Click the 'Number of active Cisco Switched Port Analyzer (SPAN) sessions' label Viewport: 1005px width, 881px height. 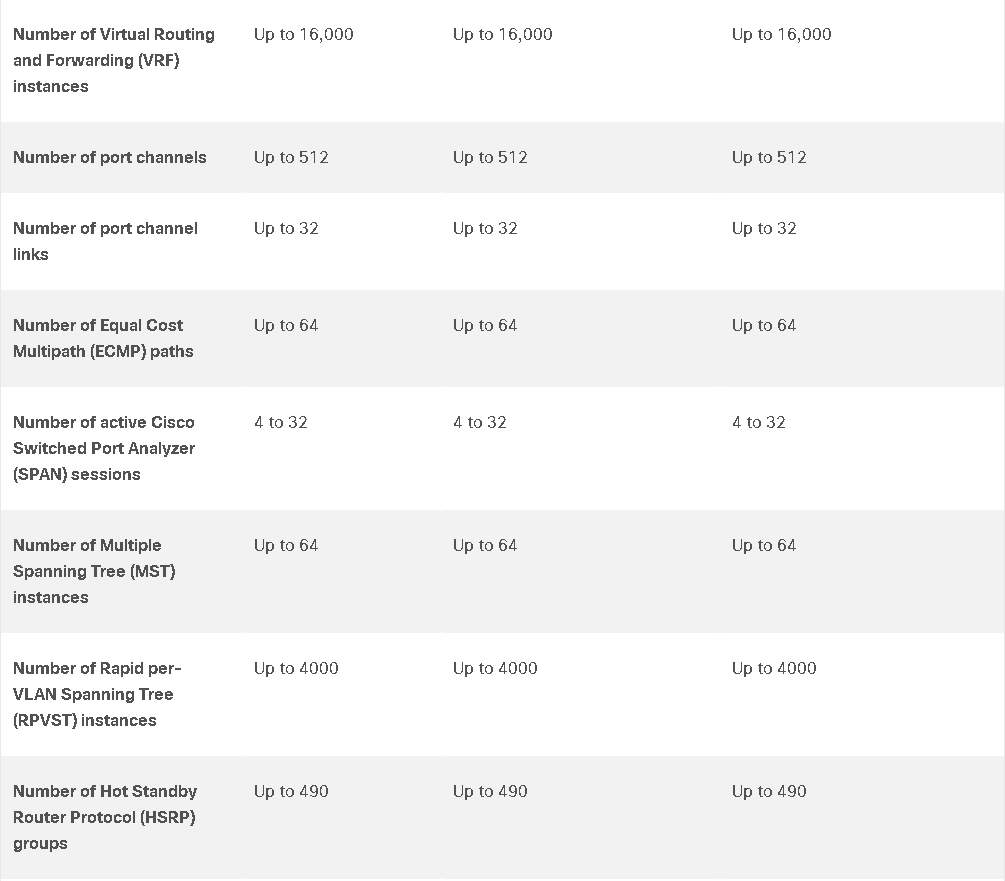tap(104, 449)
